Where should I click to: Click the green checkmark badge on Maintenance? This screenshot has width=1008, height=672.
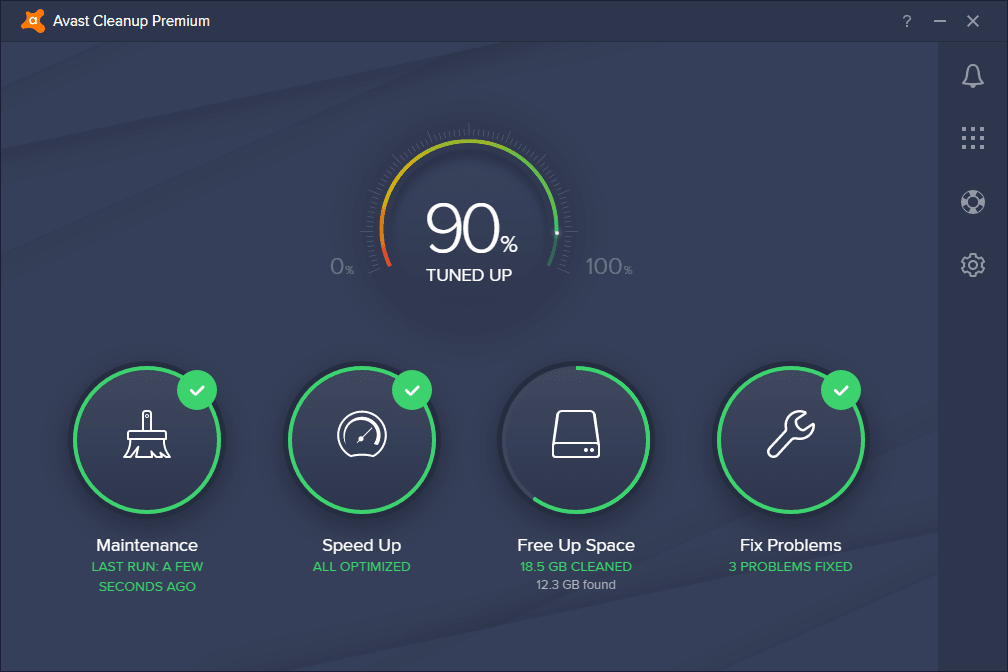198,390
